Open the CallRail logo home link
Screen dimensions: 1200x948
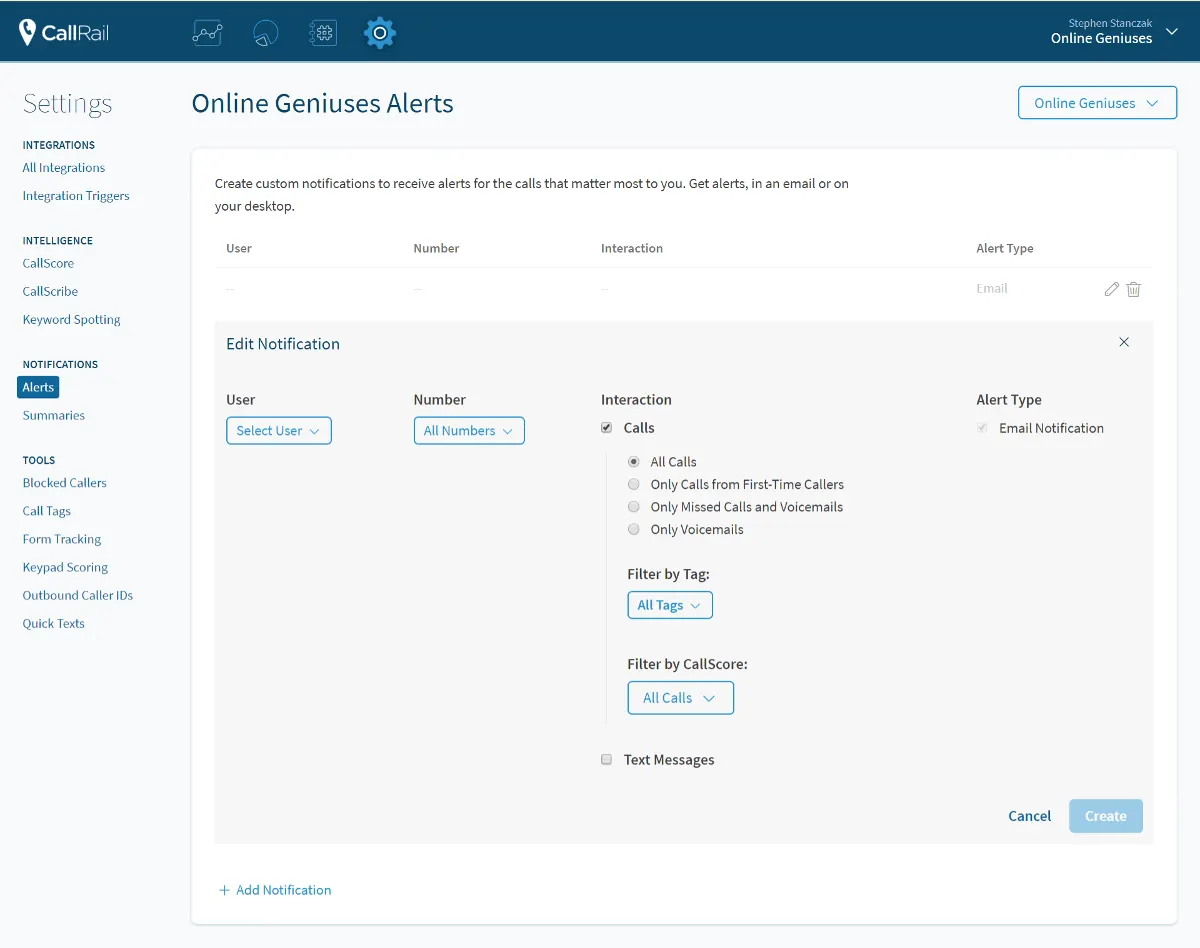[x=64, y=33]
